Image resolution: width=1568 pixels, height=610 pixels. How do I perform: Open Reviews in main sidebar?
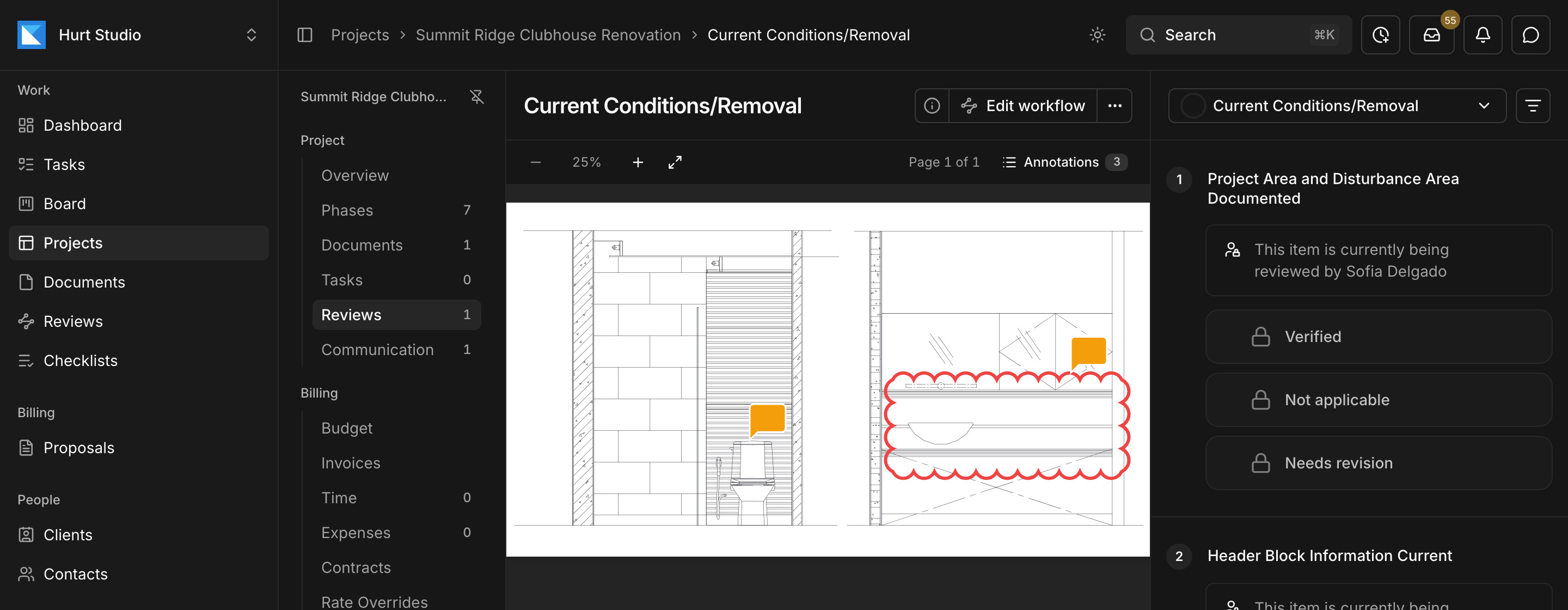(x=139, y=321)
